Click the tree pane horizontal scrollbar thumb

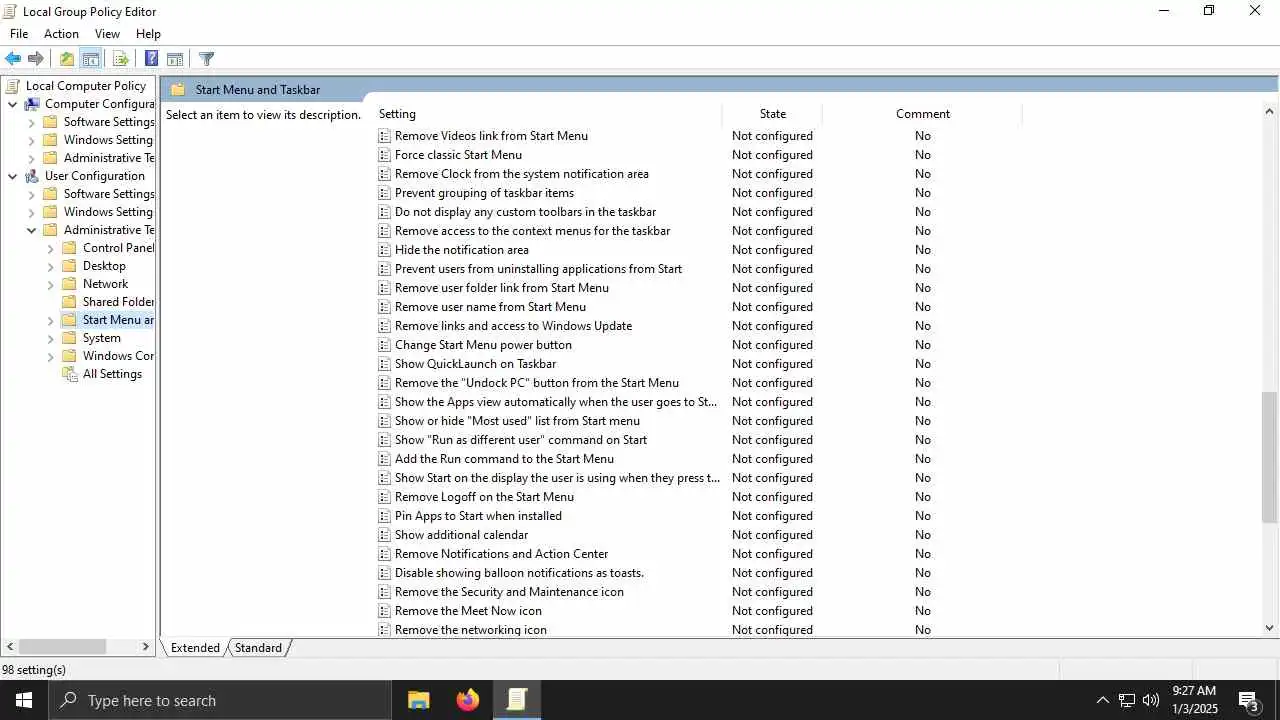pyautogui.click(x=62, y=648)
